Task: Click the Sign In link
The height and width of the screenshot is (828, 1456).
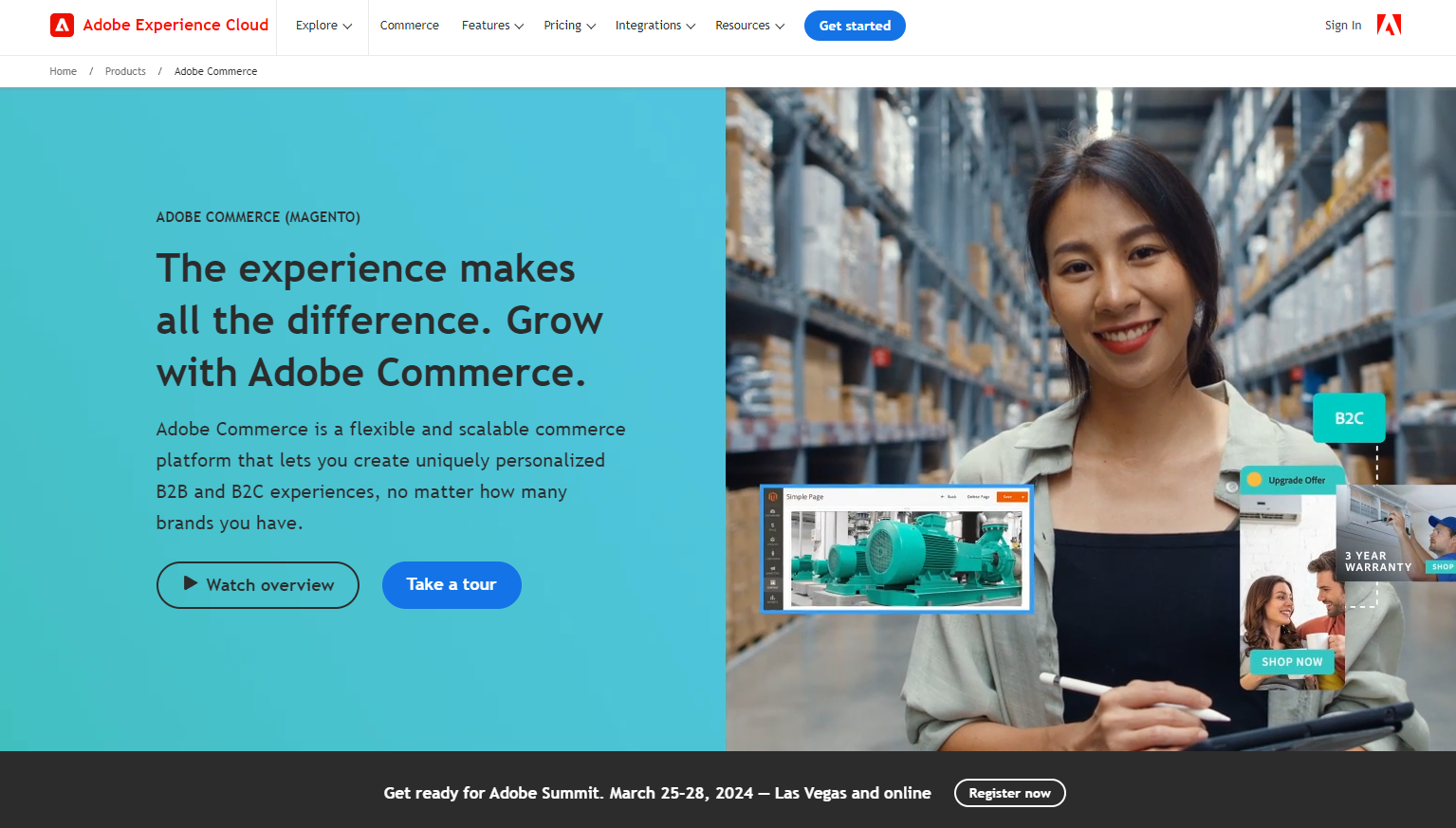Action: [x=1342, y=26]
